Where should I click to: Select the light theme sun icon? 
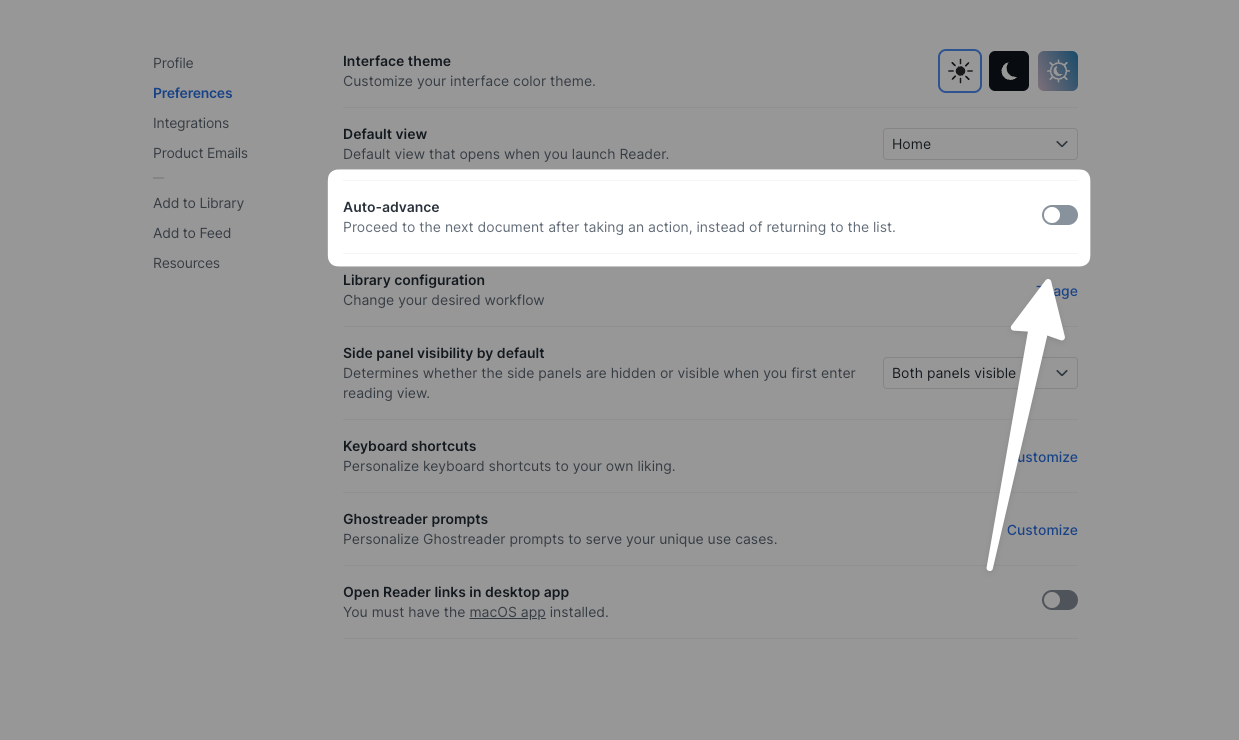tap(960, 71)
